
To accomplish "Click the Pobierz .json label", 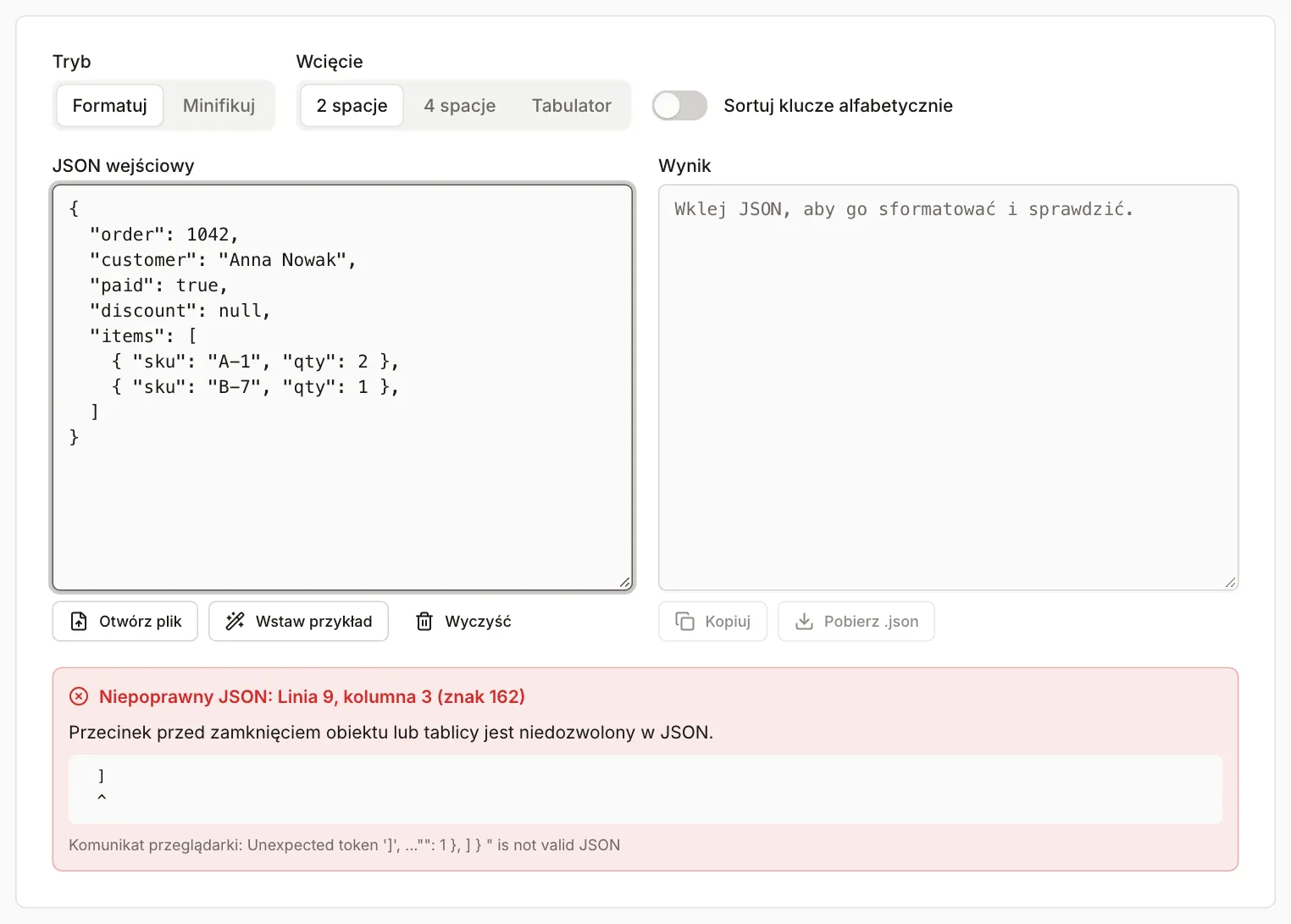I will tap(872, 622).
